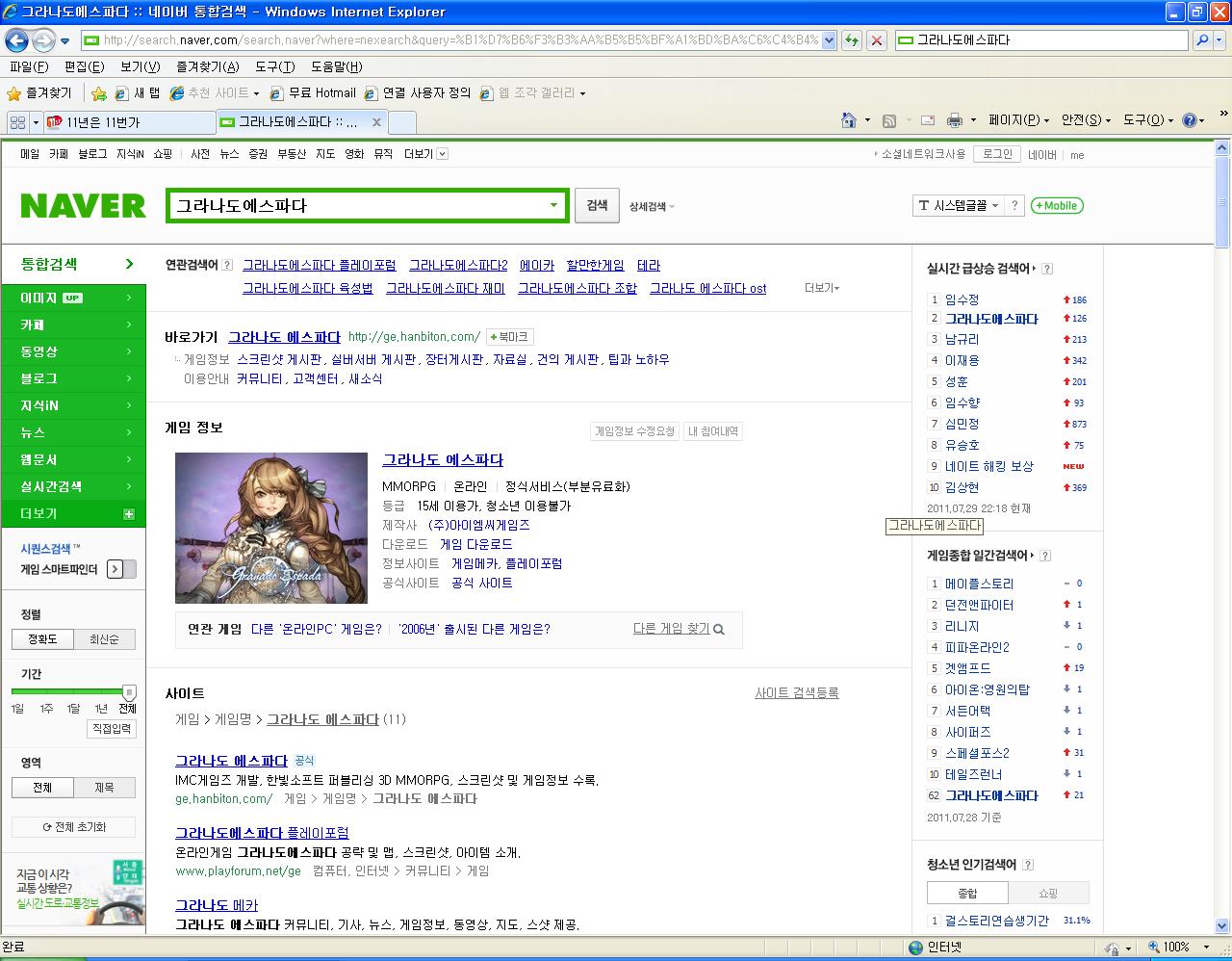Click the 로그인 button

point(997,154)
